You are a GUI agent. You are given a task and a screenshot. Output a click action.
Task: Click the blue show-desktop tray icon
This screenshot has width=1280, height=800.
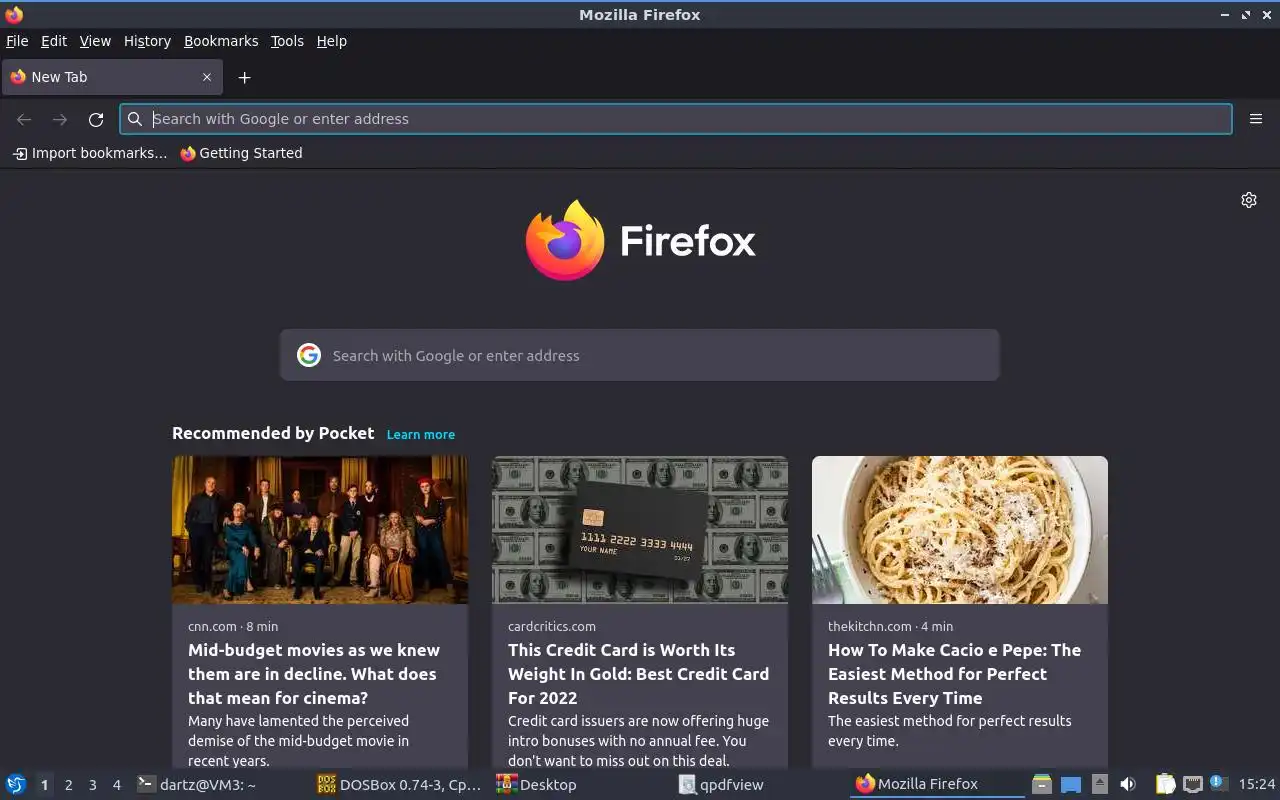(x=1071, y=785)
